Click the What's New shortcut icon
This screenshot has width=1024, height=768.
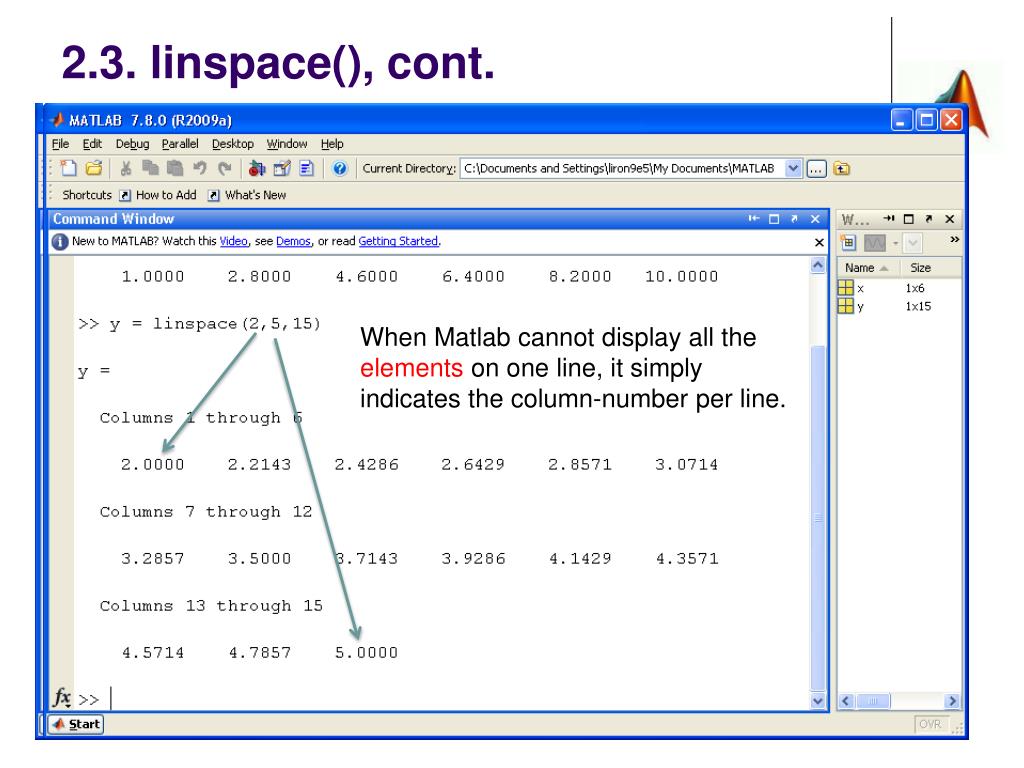[x=214, y=195]
